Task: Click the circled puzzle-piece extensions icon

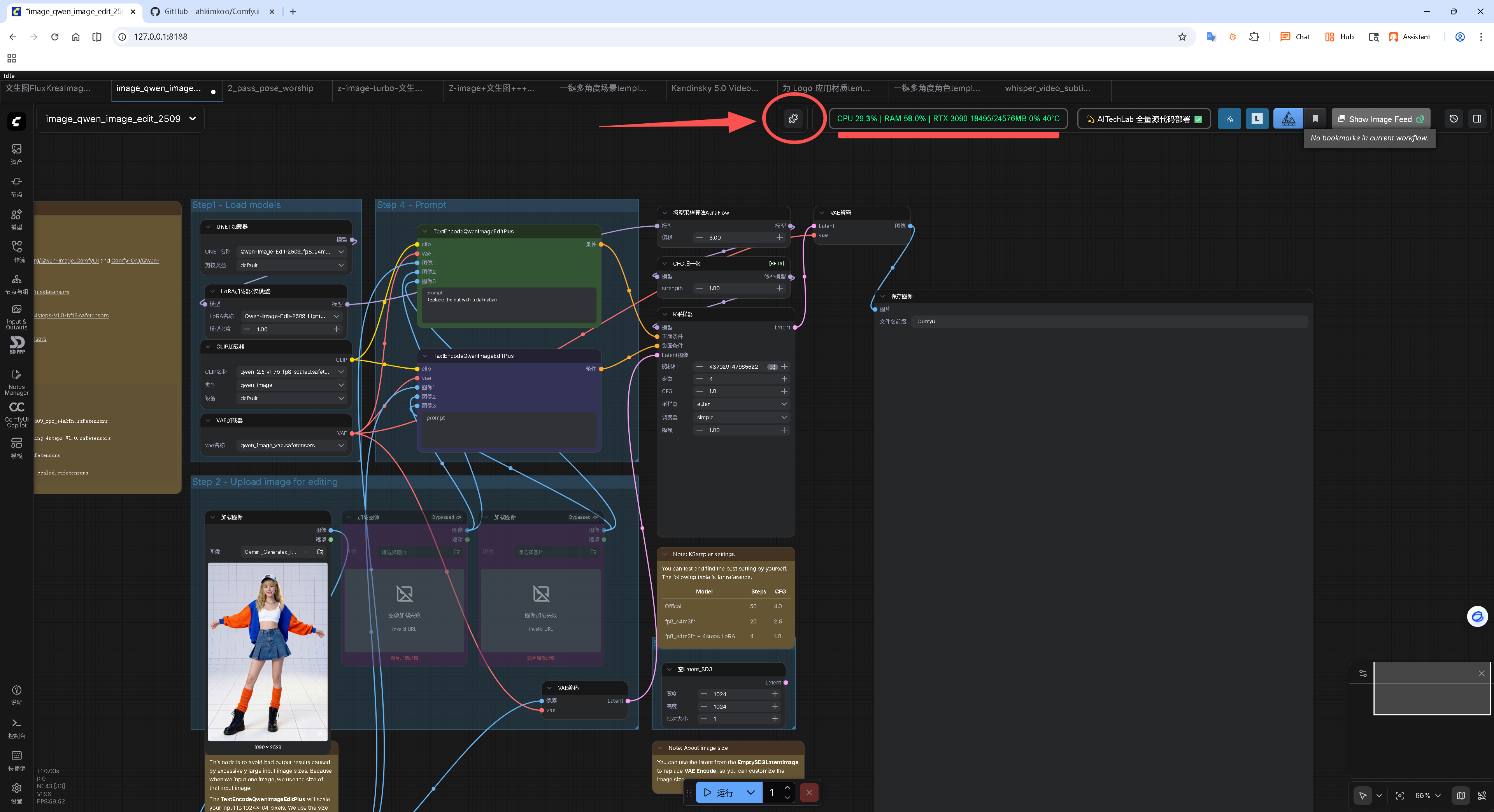Action: 793,119
